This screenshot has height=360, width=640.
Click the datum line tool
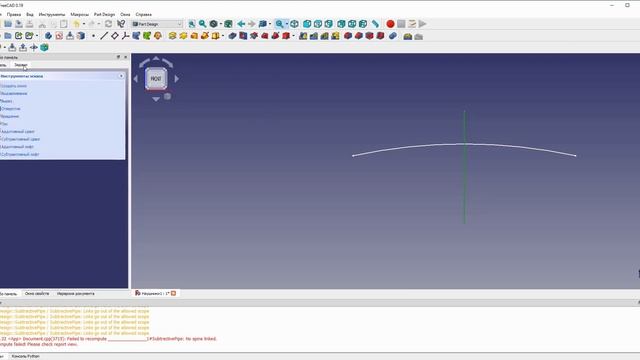104,36
